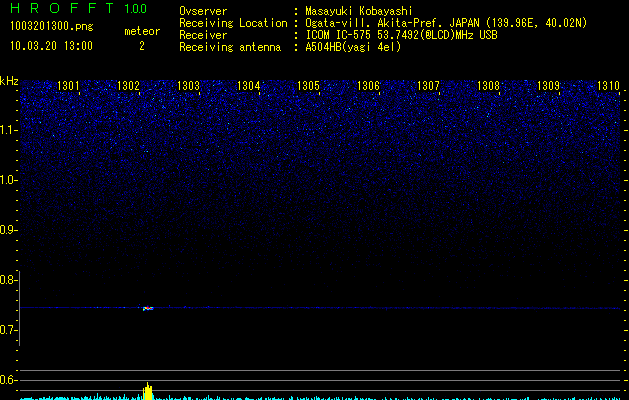Click the 0.8 frequency axis label

(8, 280)
